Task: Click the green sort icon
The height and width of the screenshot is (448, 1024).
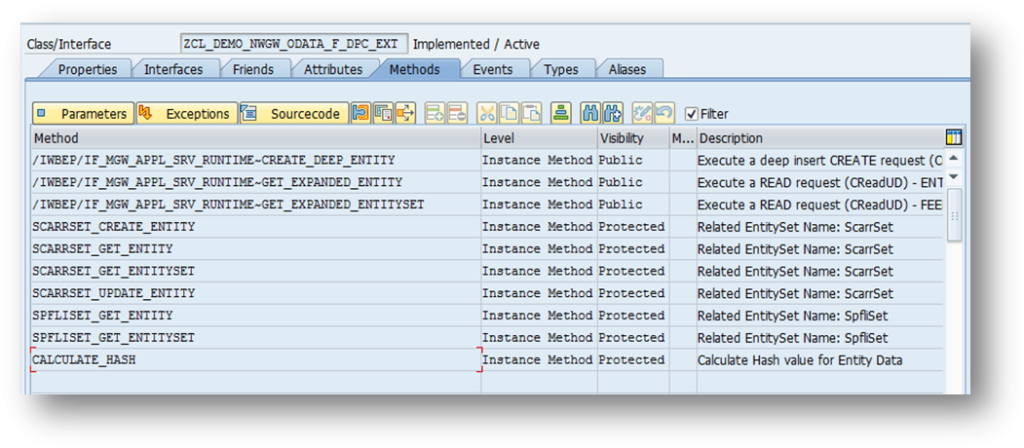Action: tap(560, 114)
